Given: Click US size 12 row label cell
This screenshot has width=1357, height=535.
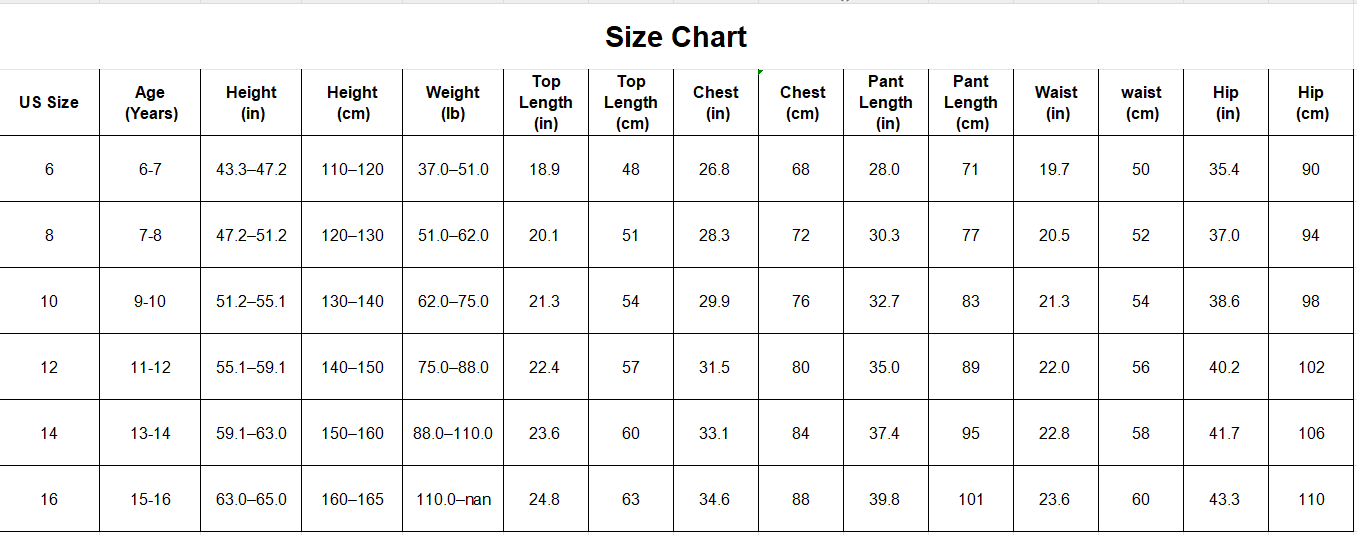Looking at the screenshot, I should tap(49, 367).
